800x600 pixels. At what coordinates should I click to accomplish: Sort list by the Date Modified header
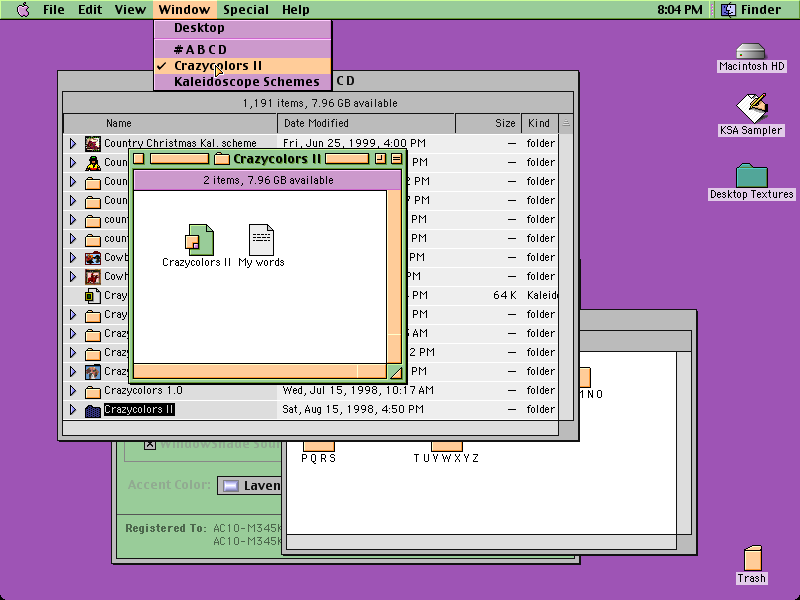click(x=366, y=123)
